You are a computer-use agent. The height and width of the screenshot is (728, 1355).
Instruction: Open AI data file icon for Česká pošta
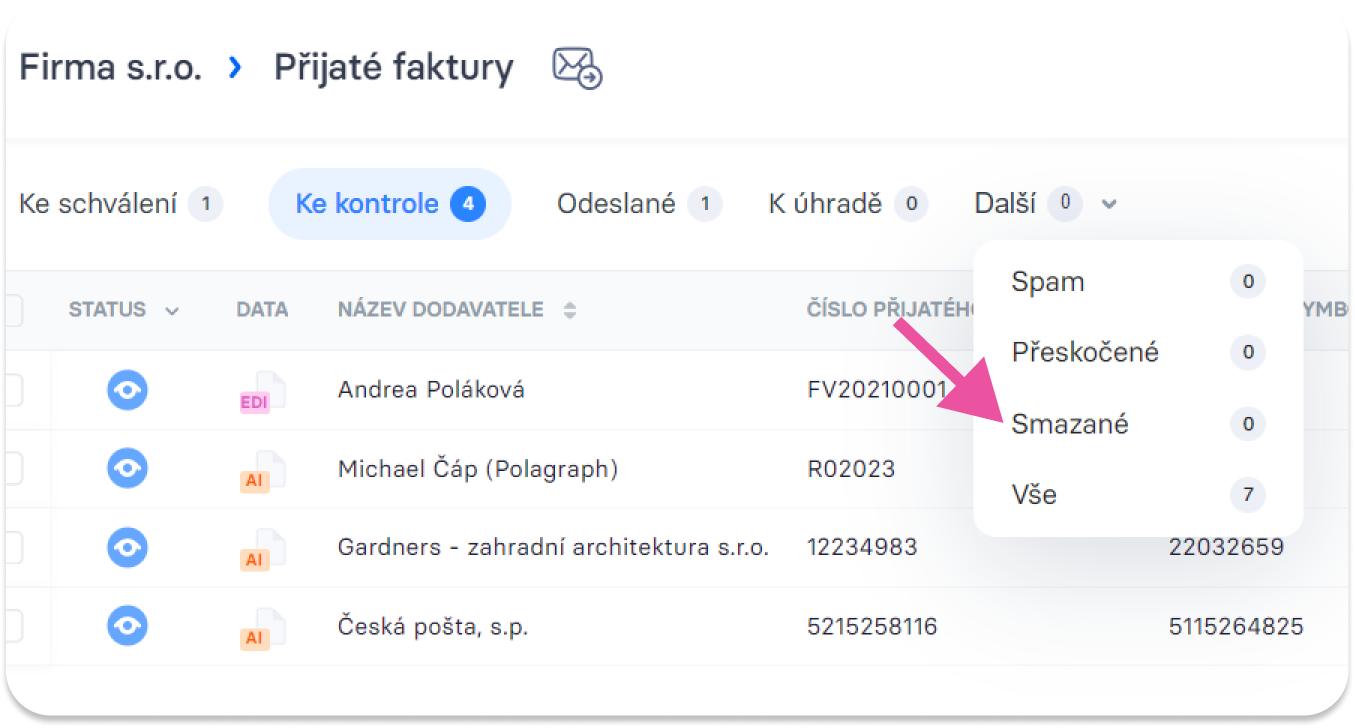pyautogui.click(x=262, y=629)
